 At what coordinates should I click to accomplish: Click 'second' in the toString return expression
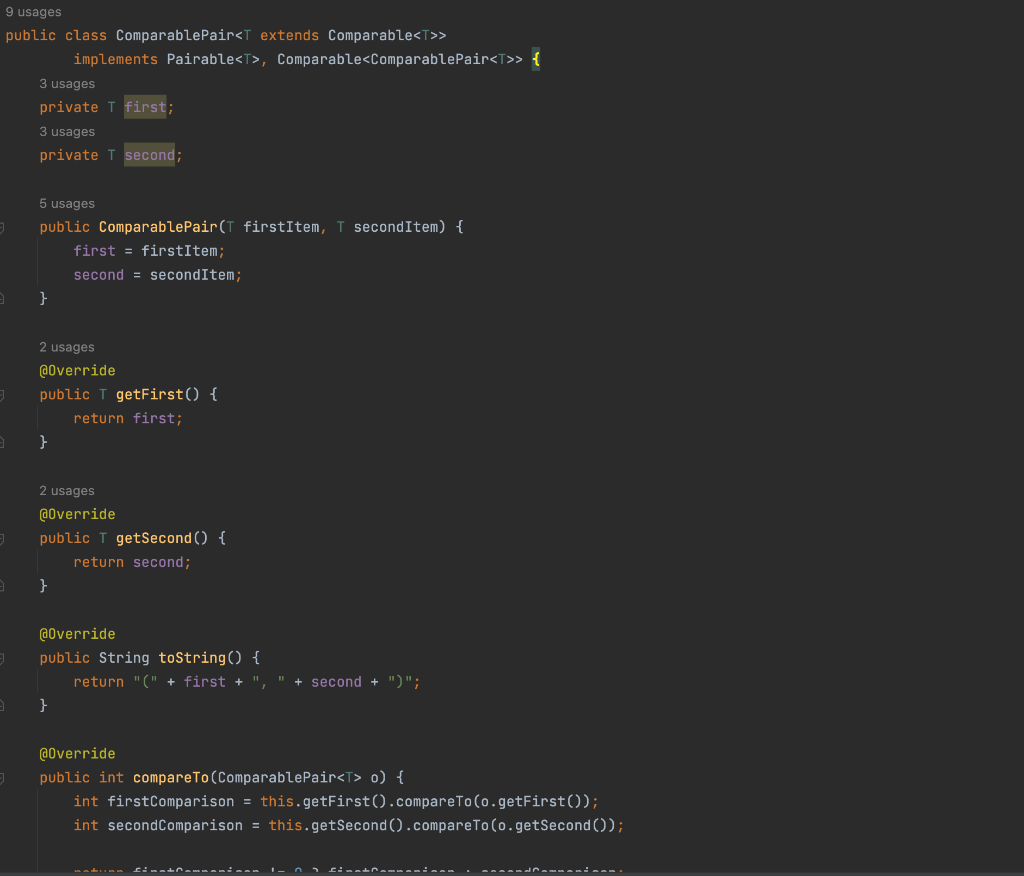tap(336, 682)
